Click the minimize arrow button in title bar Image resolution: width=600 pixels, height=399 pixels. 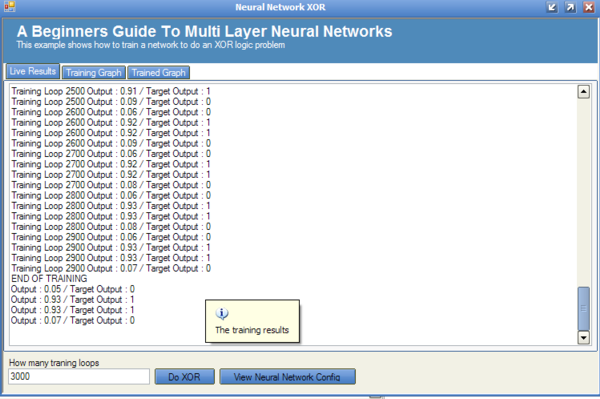pos(552,7)
